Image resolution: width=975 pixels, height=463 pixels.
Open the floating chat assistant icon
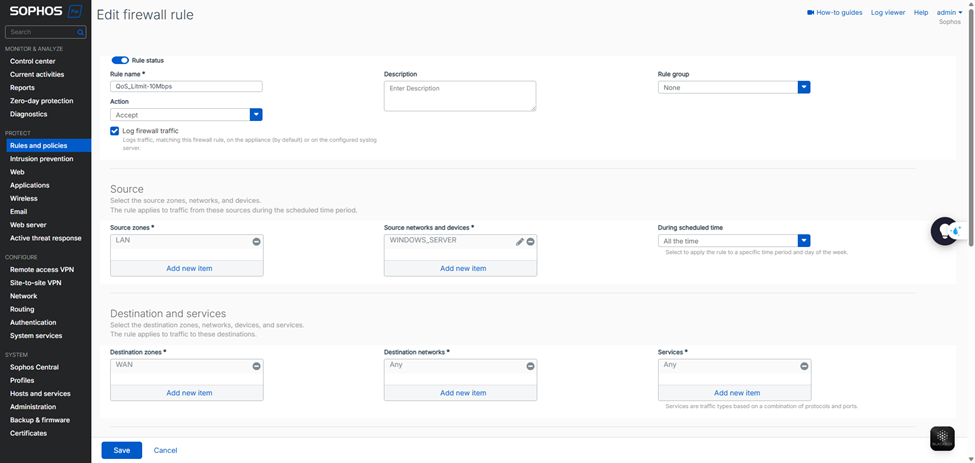tap(945, 231)
